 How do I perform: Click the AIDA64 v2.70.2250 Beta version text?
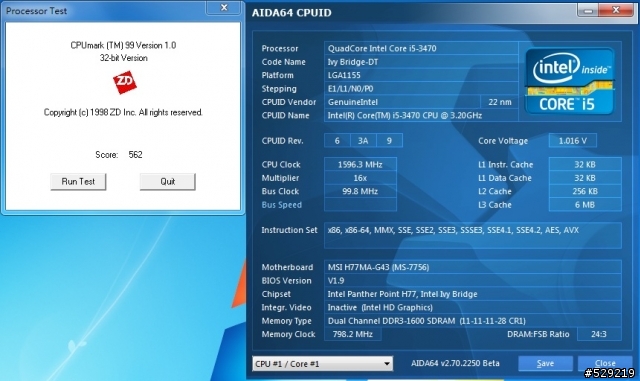pyautogui.click(x=455, y=363)
